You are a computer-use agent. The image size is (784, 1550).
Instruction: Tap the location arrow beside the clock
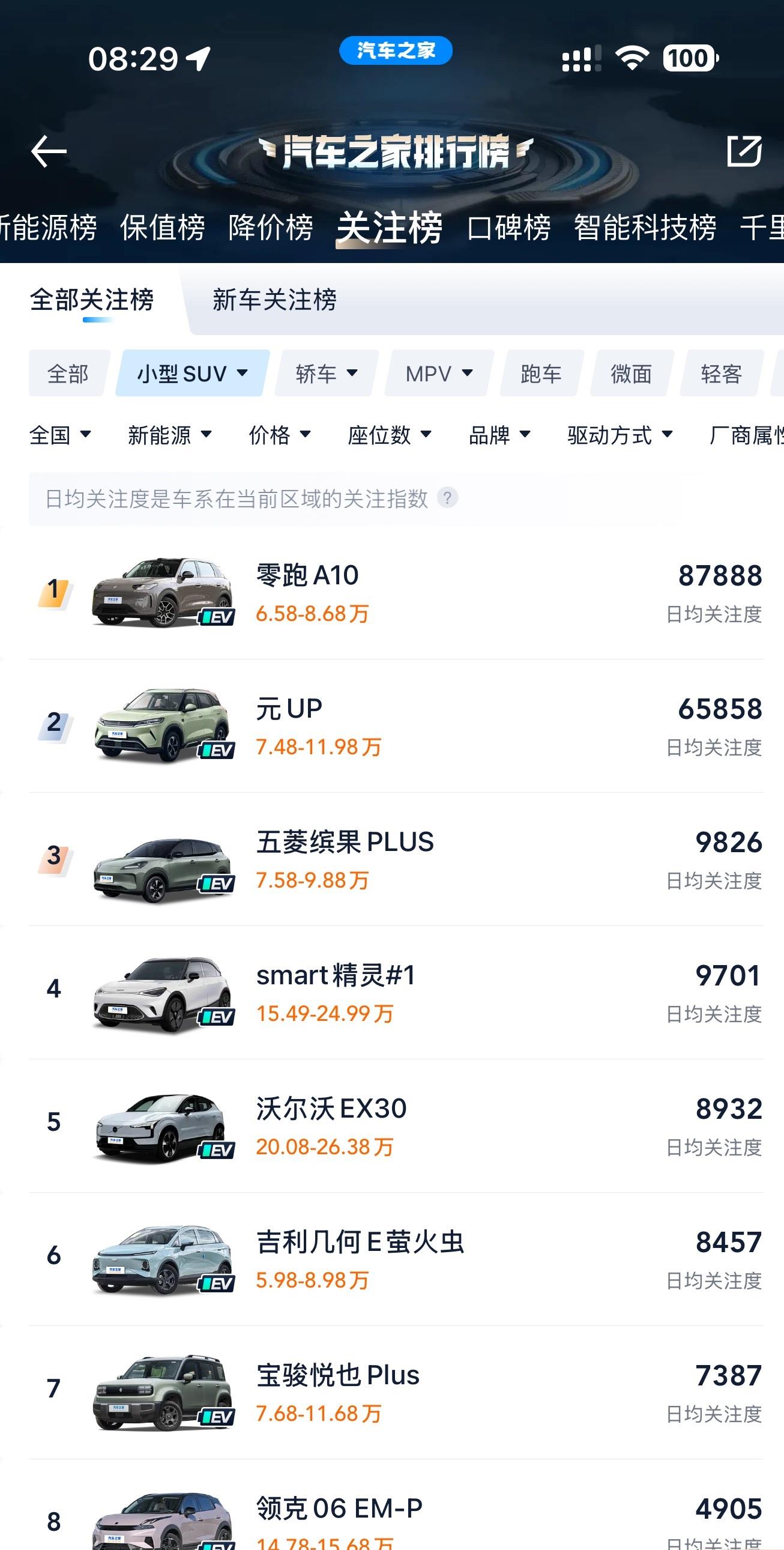click(x=199, y=58)
